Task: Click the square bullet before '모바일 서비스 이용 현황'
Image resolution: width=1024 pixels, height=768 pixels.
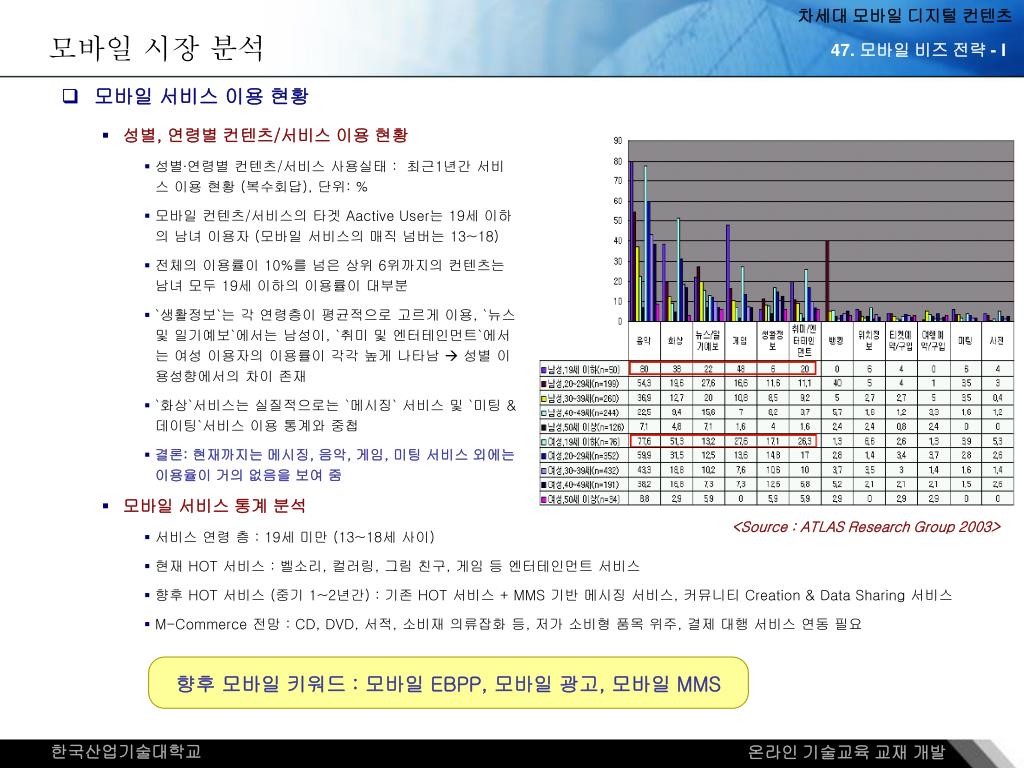Action: tap(70, 96)
